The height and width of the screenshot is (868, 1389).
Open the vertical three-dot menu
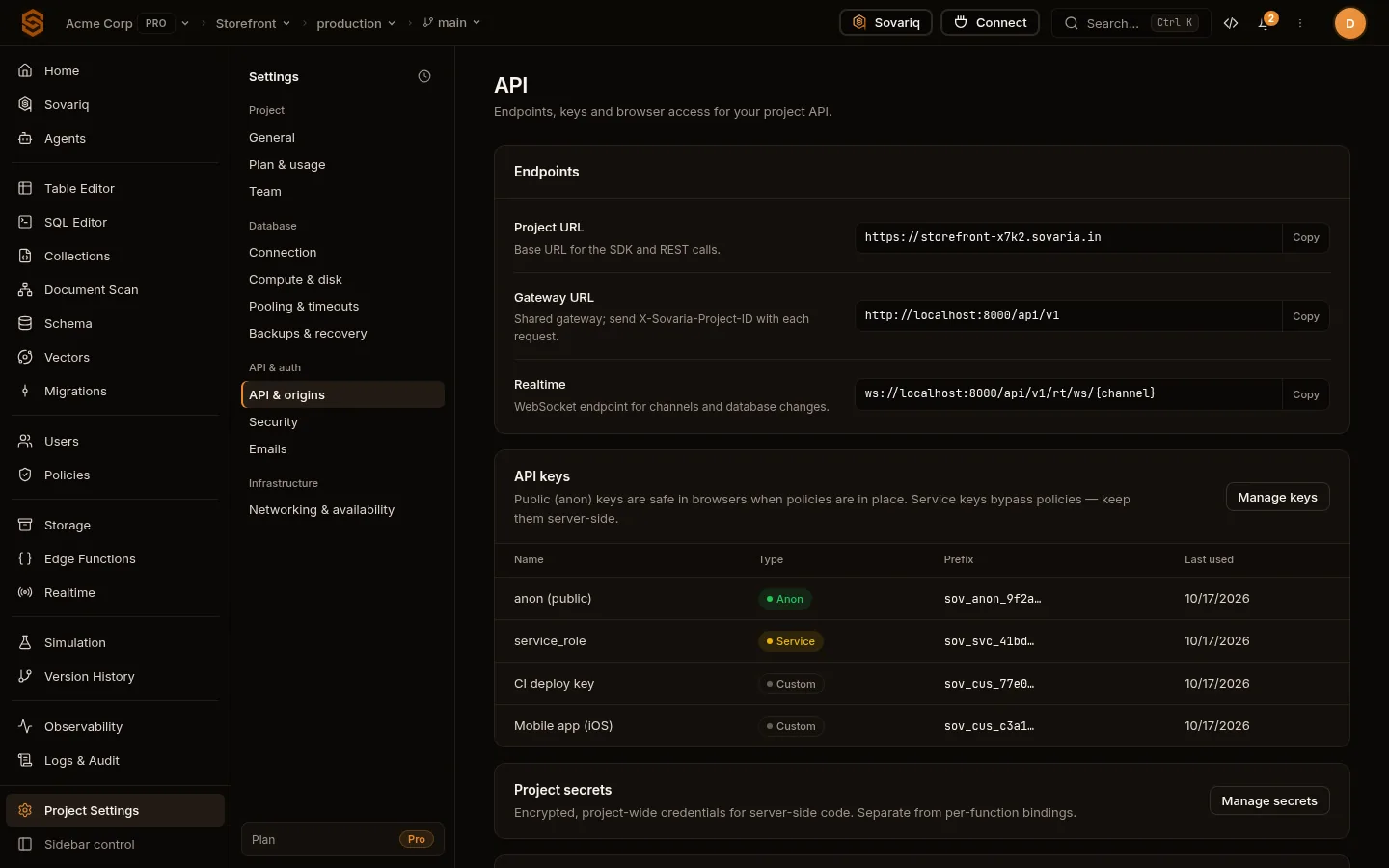coord(1300,23)
